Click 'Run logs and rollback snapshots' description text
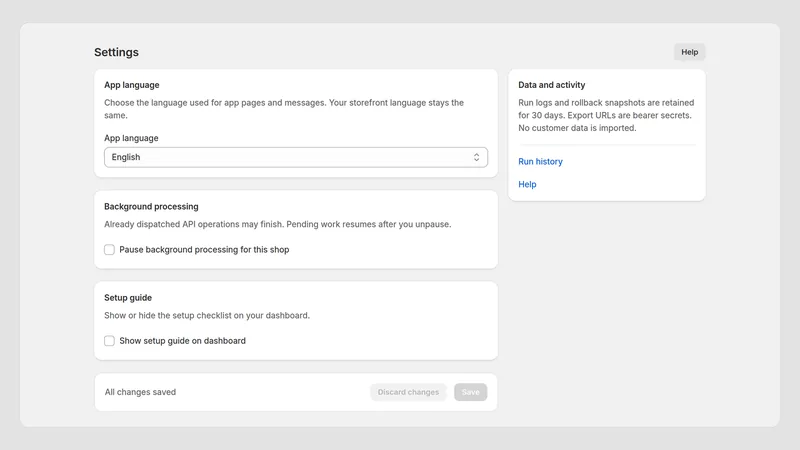The image size is (800, 450). click(x=606, y=115)
